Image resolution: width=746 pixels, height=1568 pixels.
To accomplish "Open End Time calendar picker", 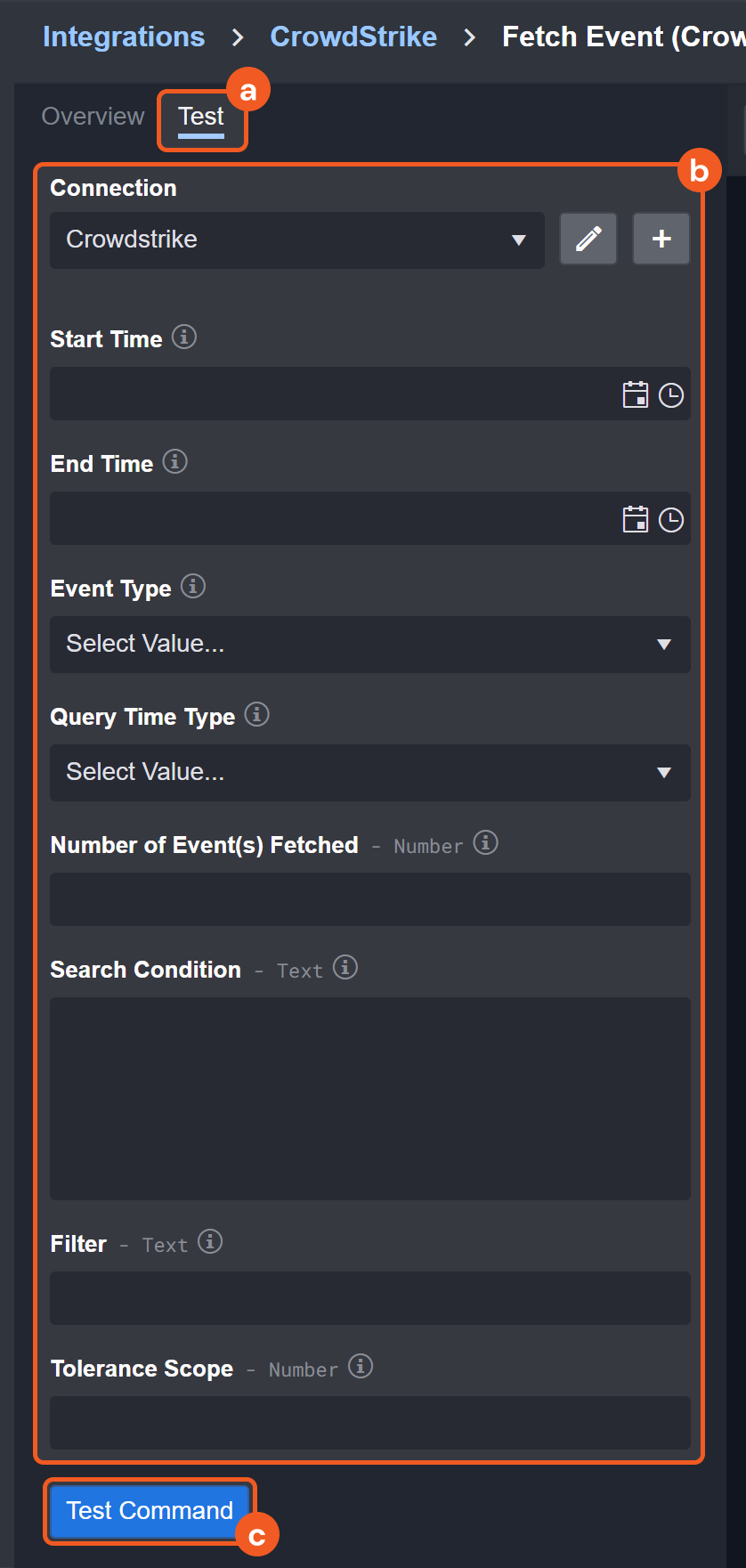I will pyautogui.click(x=635, y=519).
